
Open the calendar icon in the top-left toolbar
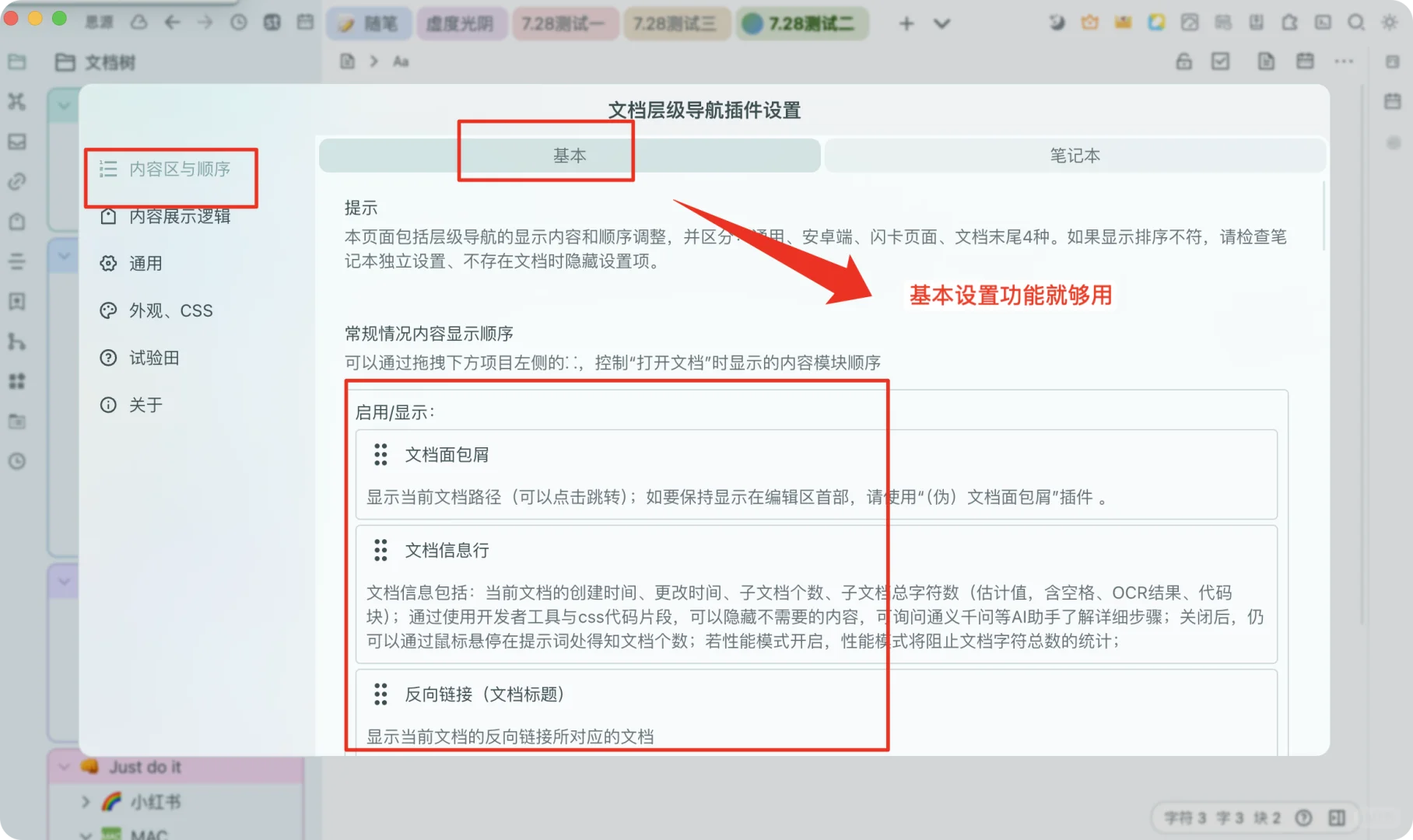coord(306,23)
